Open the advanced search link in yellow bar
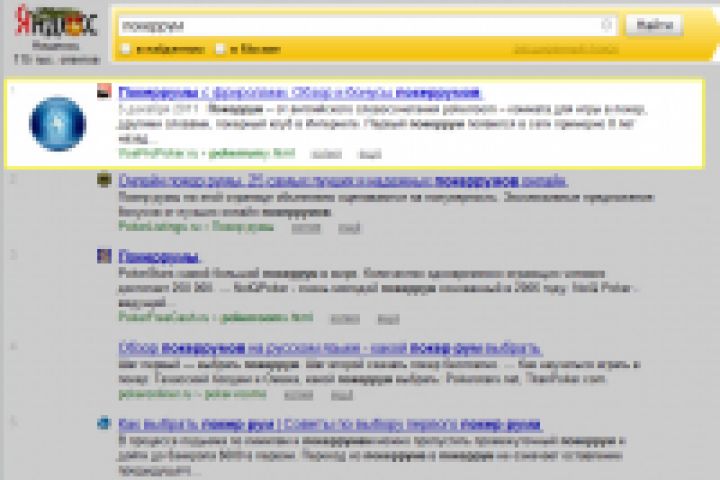 565,49
